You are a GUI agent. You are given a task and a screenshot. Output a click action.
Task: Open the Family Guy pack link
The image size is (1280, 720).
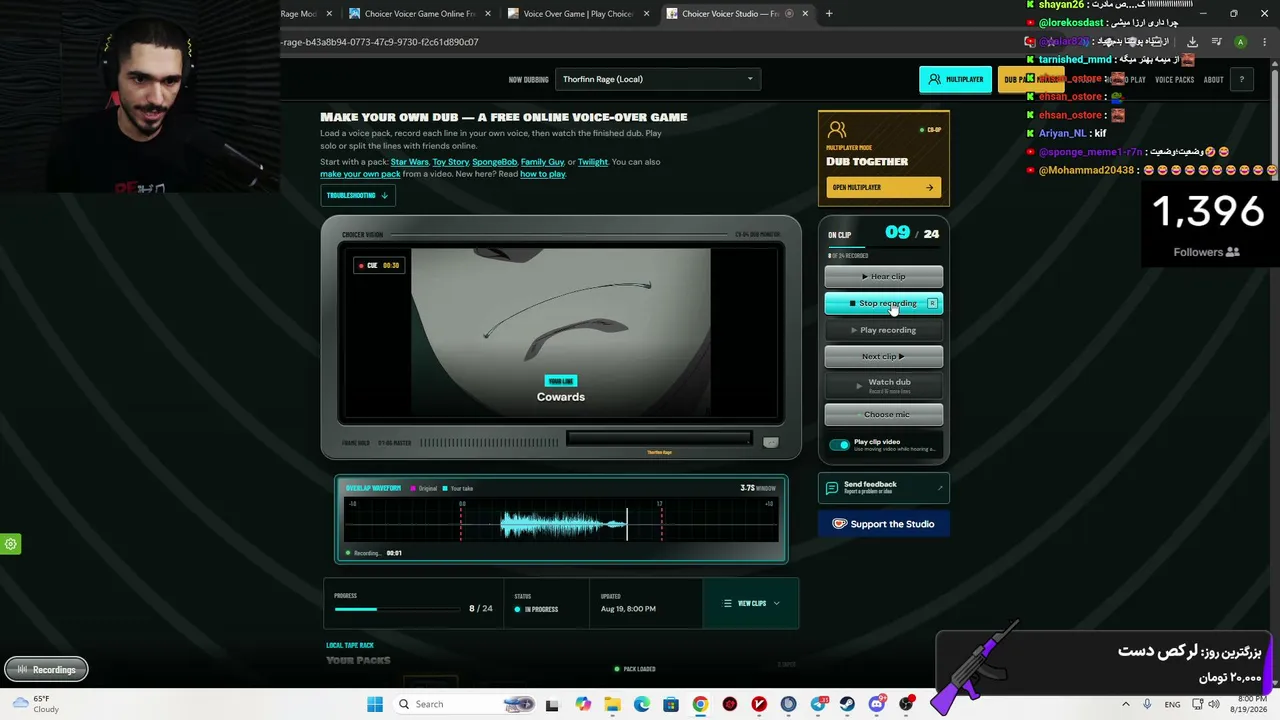[x=542, y=162]
